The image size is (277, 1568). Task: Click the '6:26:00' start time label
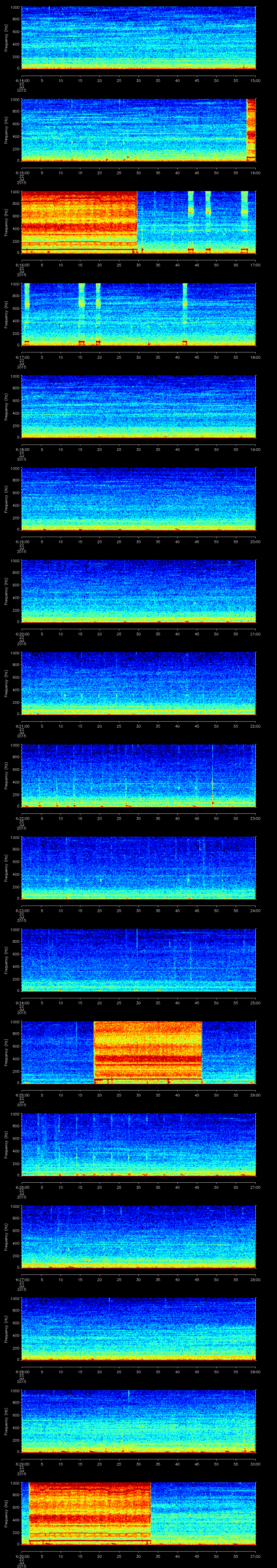coord(22,1187)
